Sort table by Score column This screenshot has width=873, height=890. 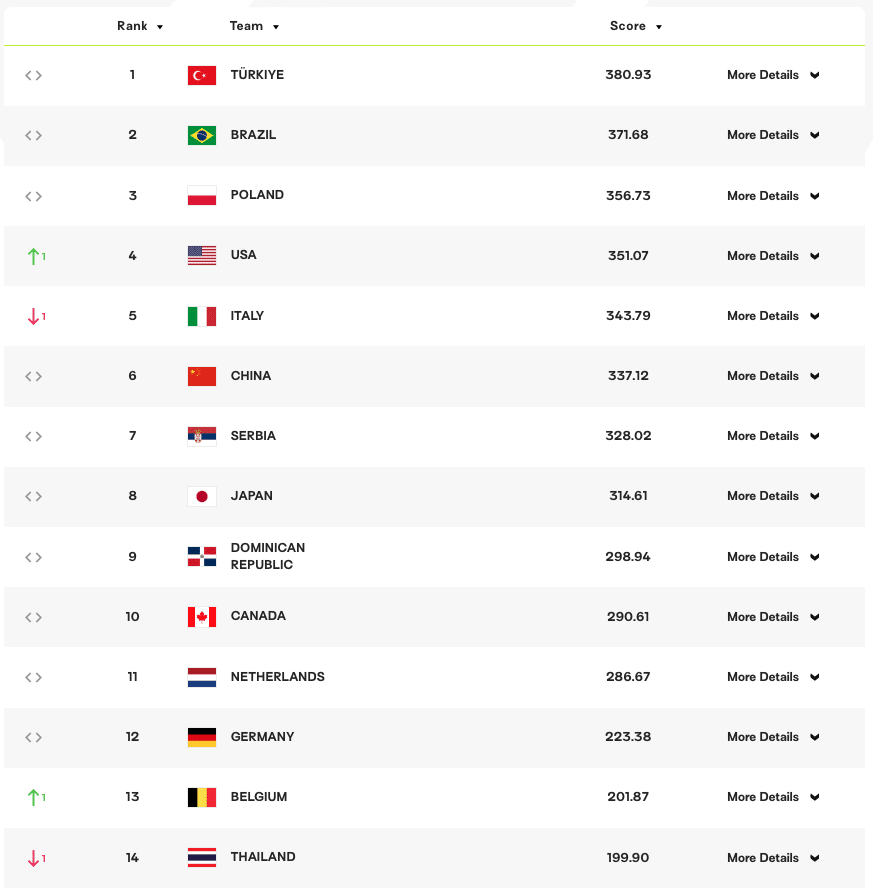tap(636, 26)
